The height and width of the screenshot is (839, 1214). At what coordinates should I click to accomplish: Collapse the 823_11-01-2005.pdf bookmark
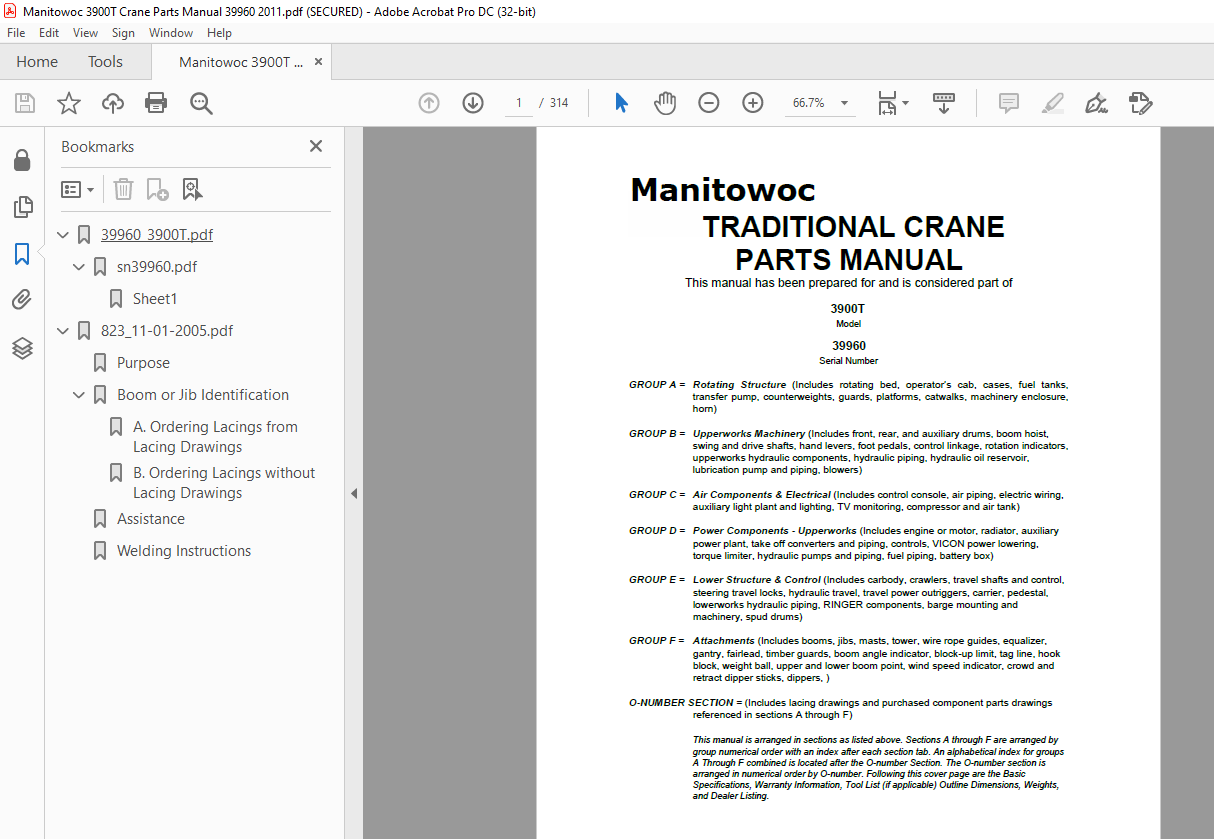tap(63, 331)
